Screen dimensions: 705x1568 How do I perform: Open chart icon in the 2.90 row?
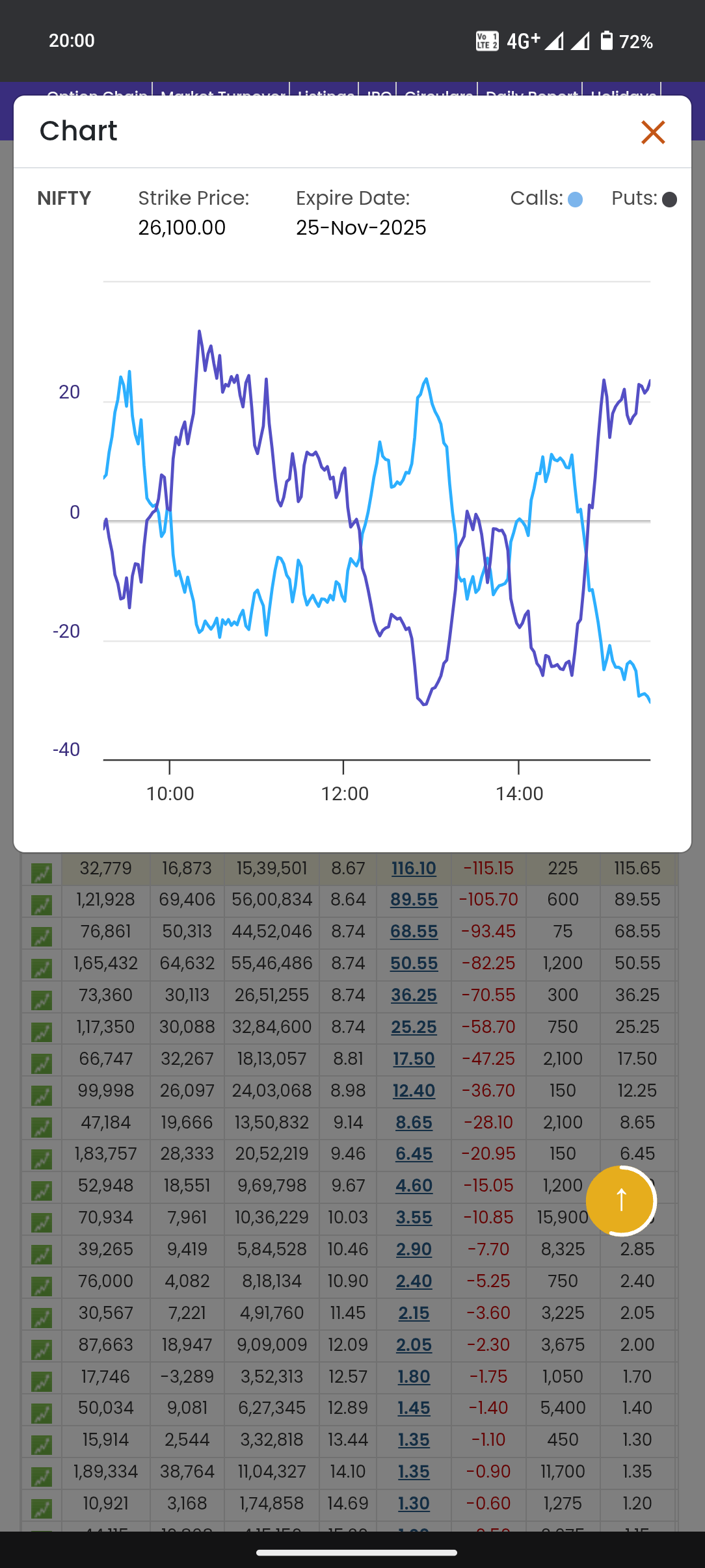point(42,1254)
